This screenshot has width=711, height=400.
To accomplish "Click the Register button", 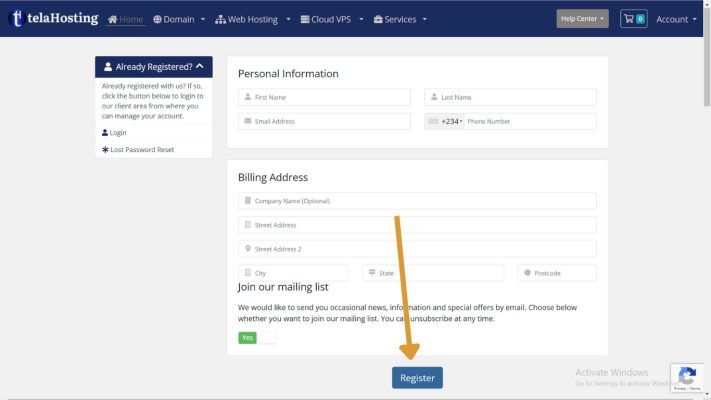I will point(417,377).
